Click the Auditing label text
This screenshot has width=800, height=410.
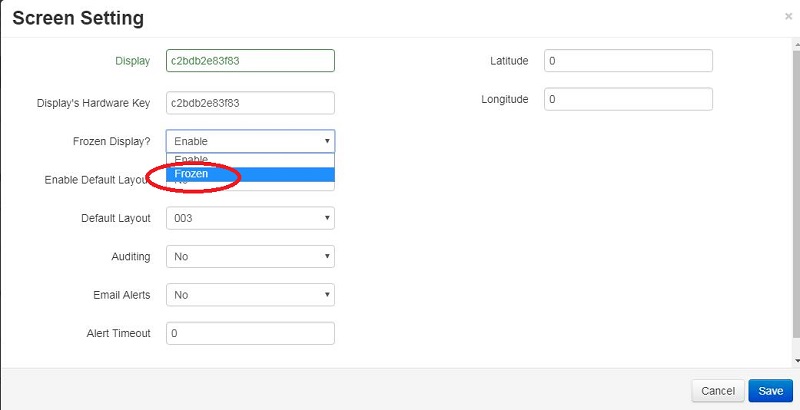[x=130, y=257]
